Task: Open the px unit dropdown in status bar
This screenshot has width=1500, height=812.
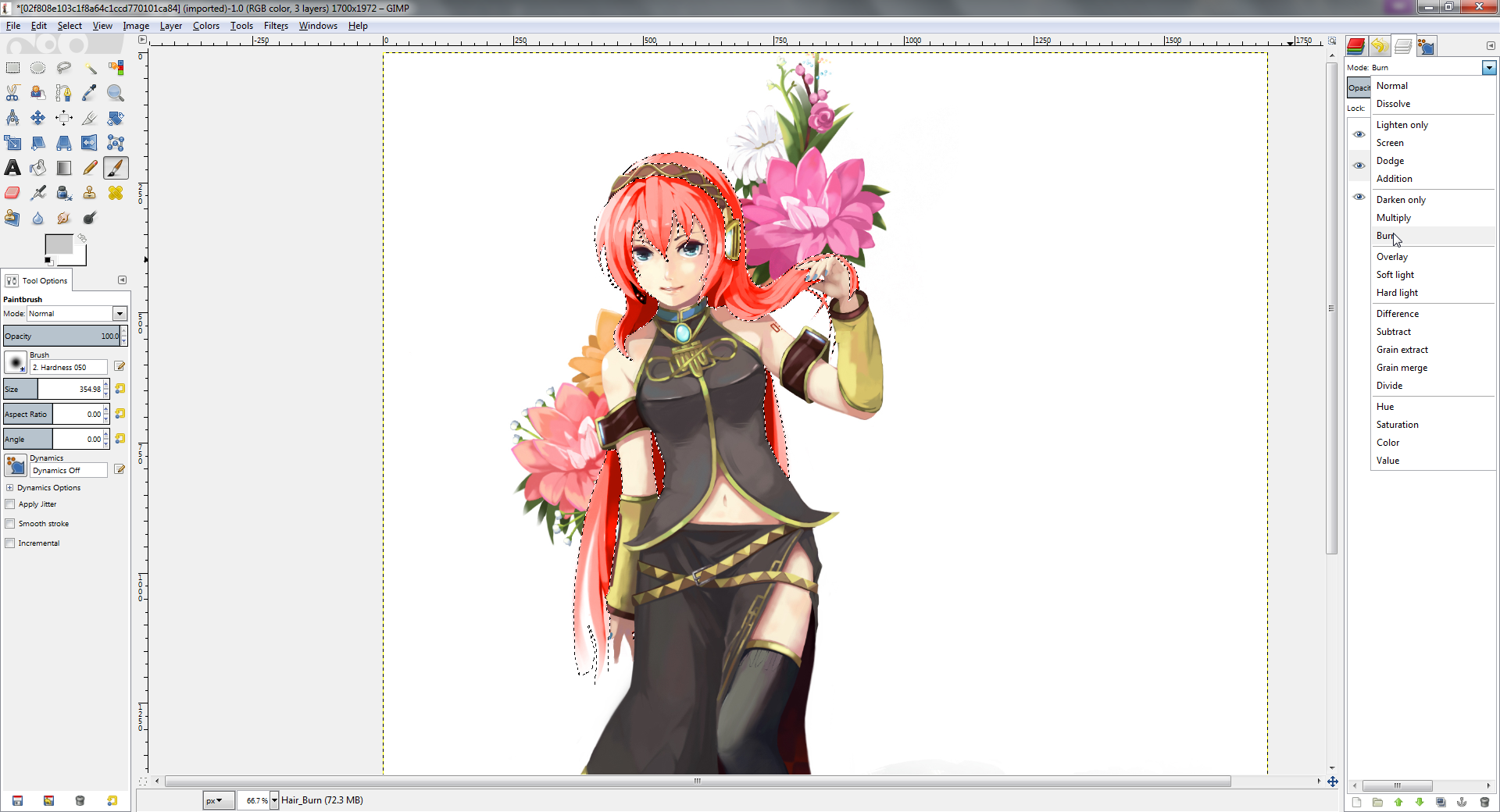Action: pyautogui.click(x=218, y=800)
